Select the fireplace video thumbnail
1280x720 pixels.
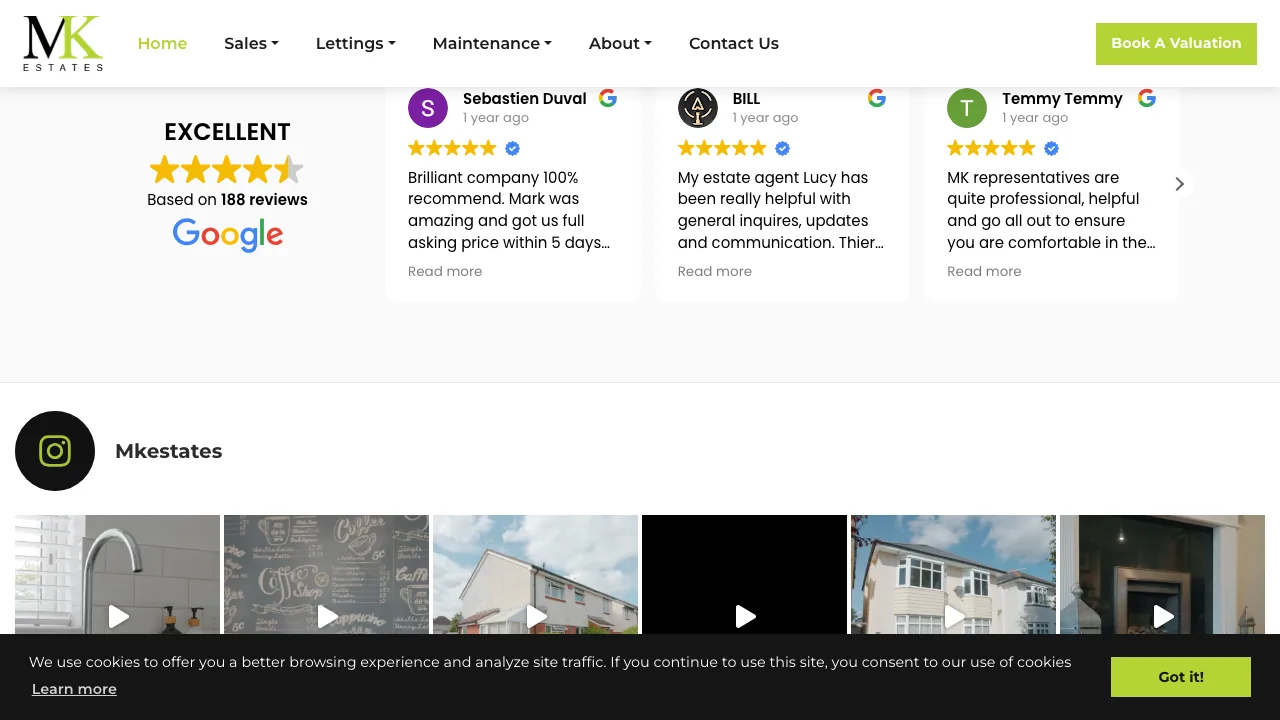(1163, 617)
